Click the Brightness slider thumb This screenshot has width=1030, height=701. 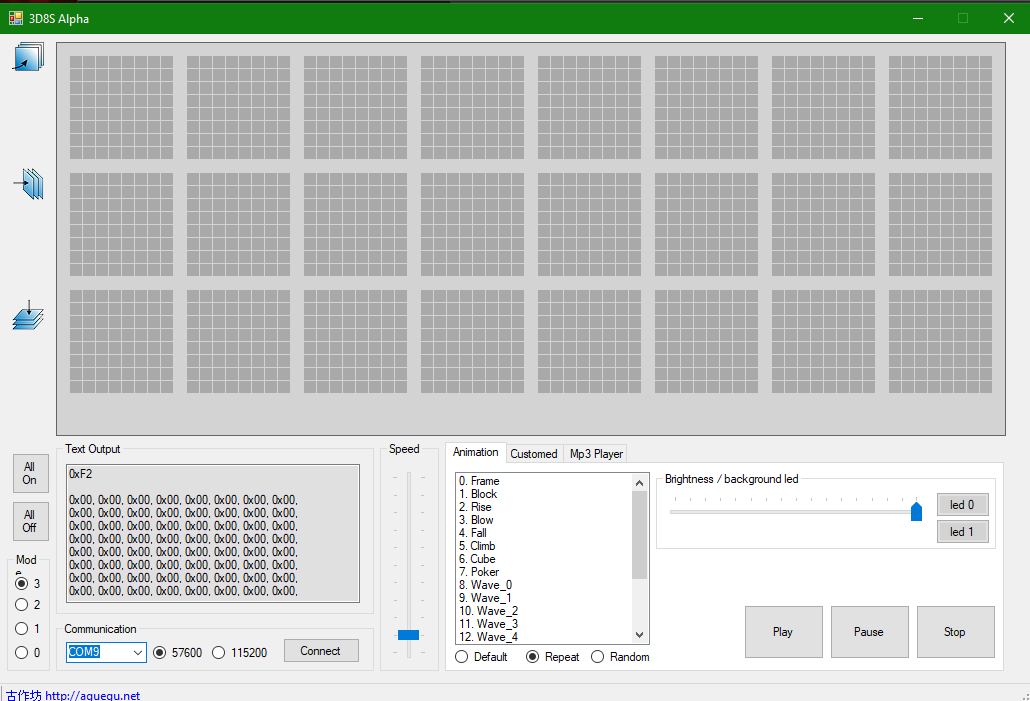coord(916,510)
